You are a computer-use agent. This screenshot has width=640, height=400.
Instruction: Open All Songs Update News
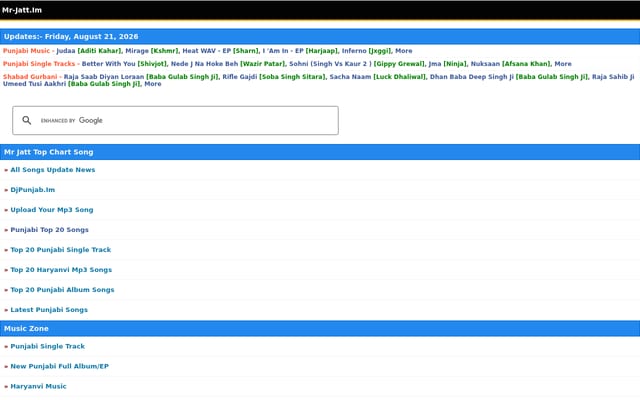[x=53, y=170]
